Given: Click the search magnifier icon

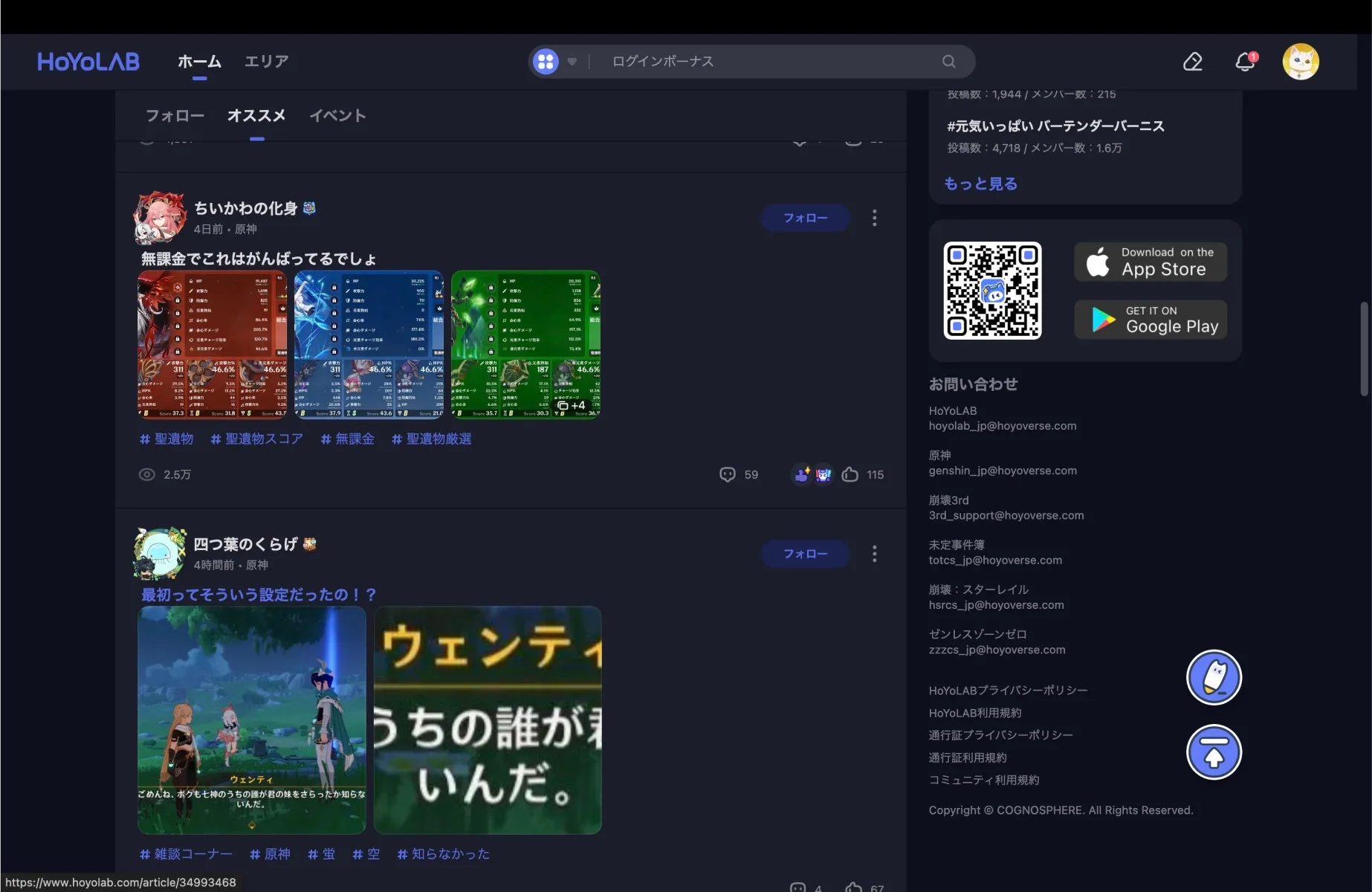Looking at the screenshot, I should tap(948, 61).
